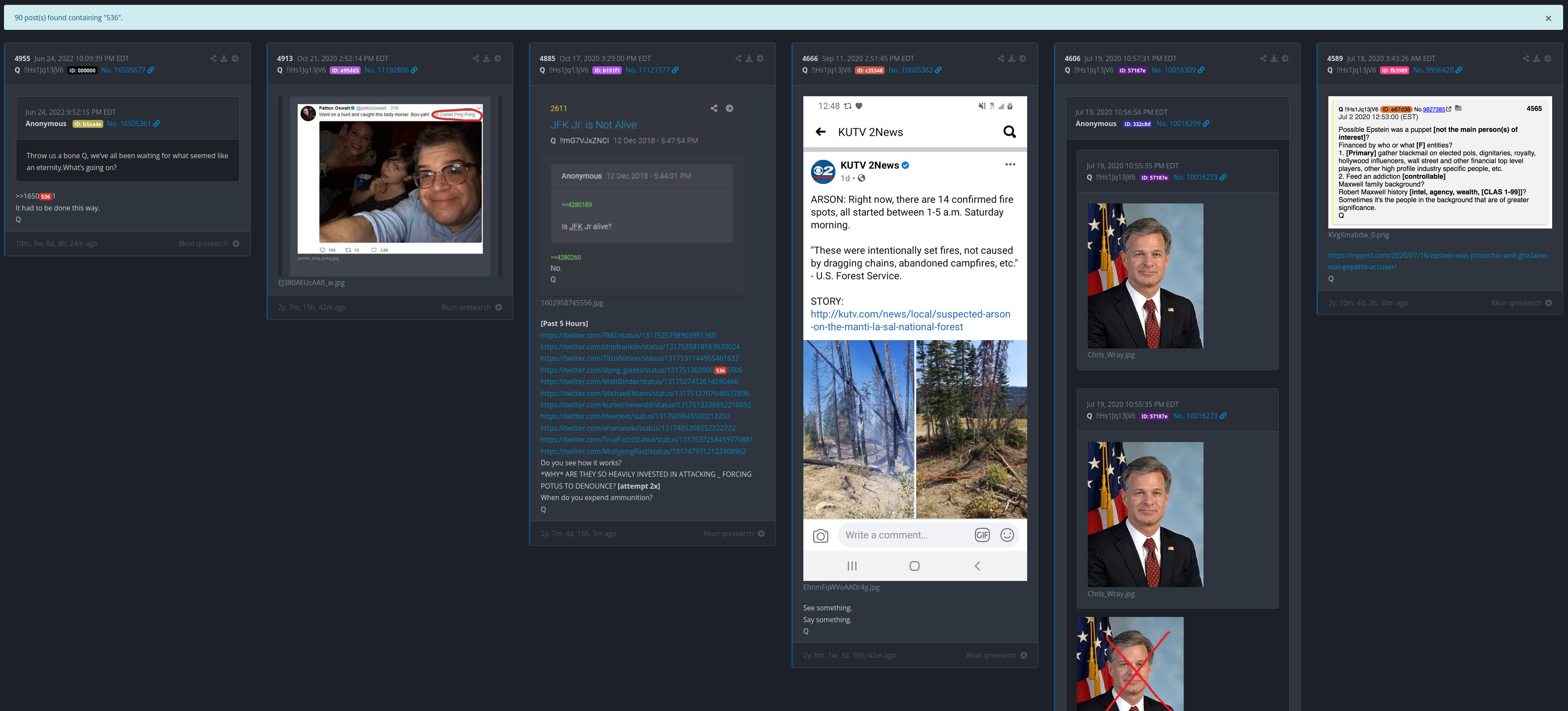Click circle icon beside 8kun qresearch in post 4885
Screen dimensions: 1568x711
761,533
